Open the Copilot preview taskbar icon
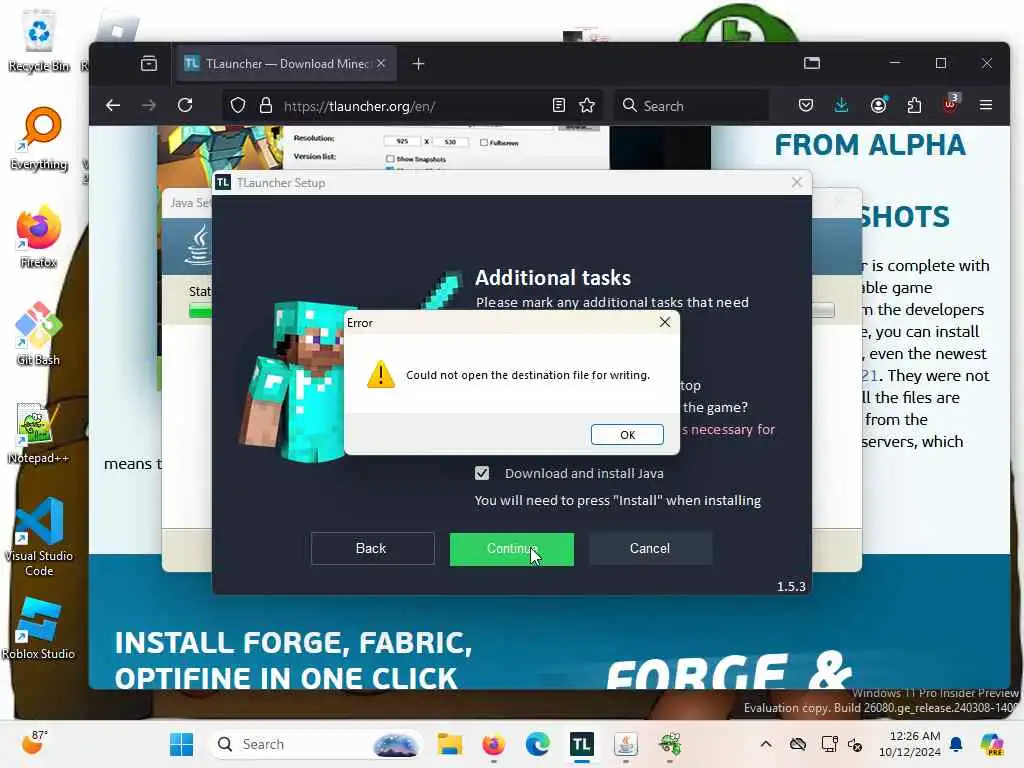The image size is (1024, 768). pos(992,744)
